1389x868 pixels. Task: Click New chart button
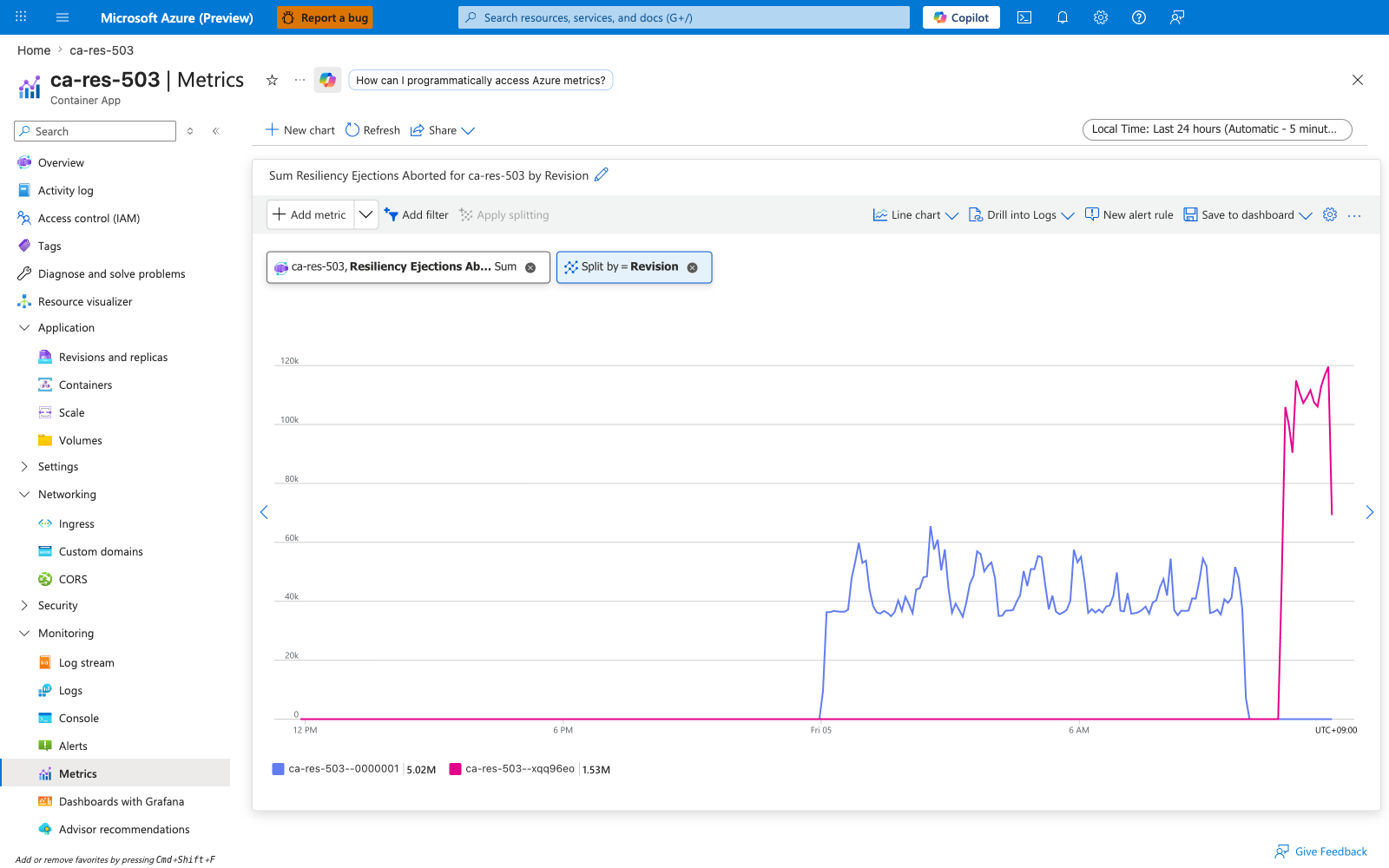coord(300,130)
